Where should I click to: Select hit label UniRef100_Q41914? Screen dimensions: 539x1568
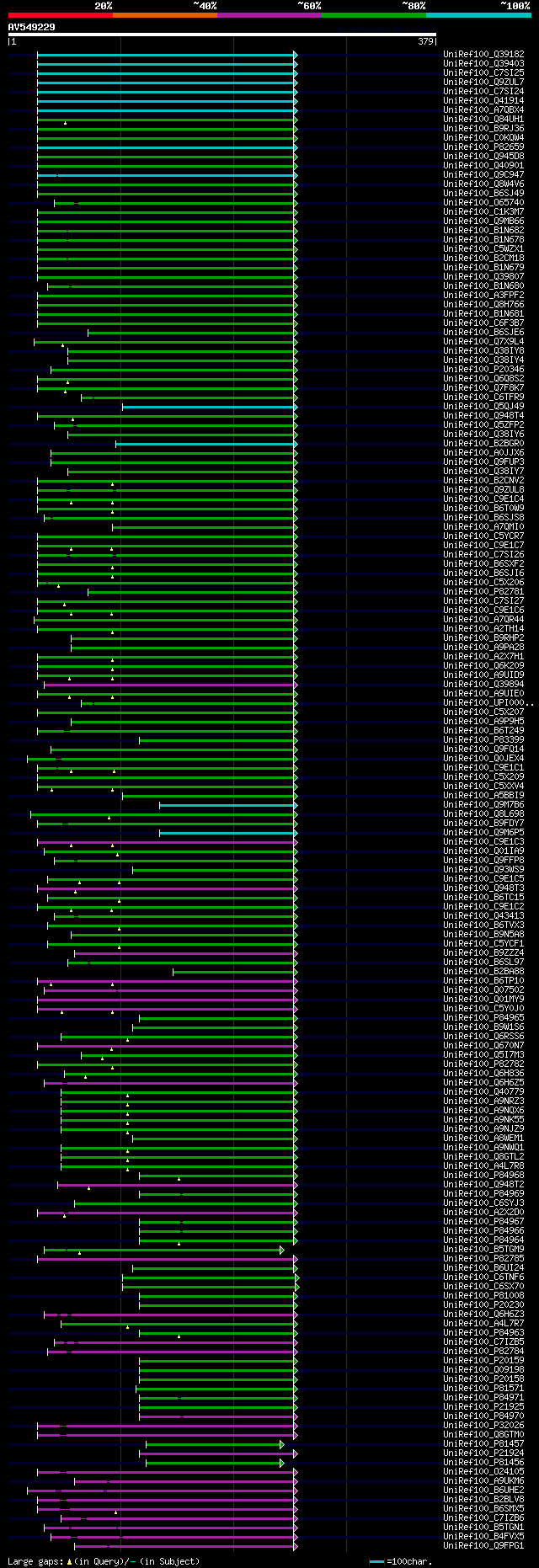coord(483,101)
